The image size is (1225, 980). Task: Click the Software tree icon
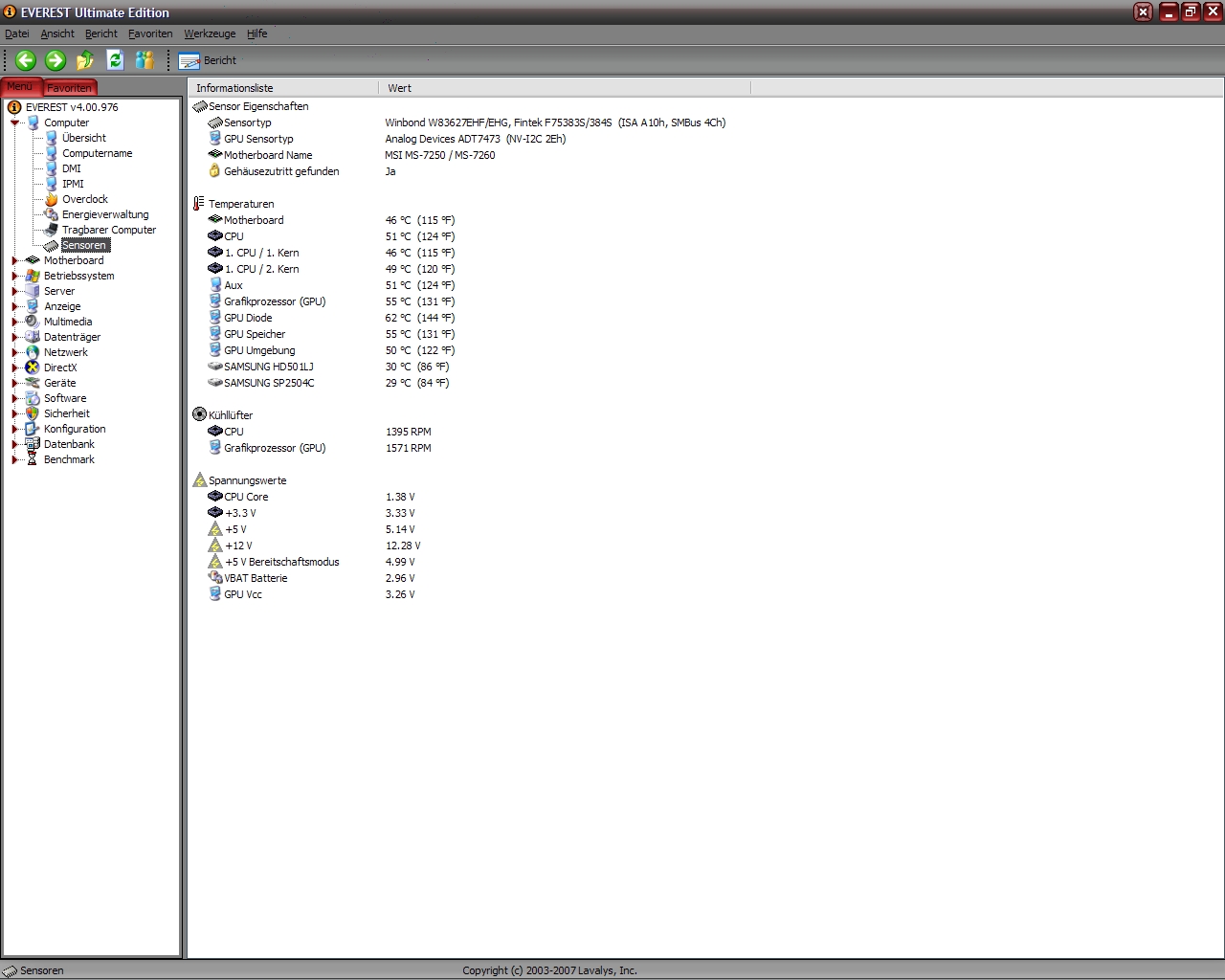pyautogui.click(x=33, y=398)
